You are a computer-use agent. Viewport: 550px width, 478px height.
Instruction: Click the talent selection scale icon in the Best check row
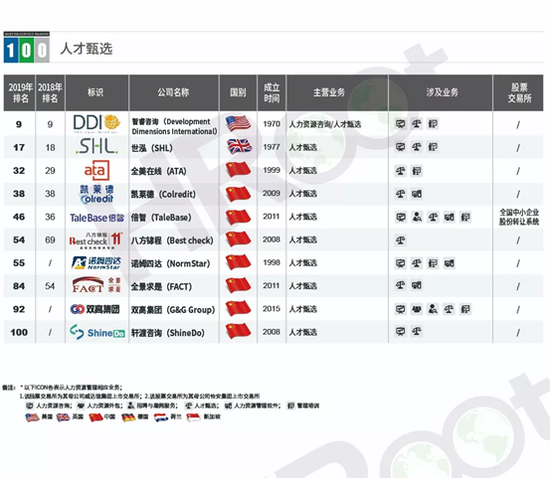click(400, 240)
